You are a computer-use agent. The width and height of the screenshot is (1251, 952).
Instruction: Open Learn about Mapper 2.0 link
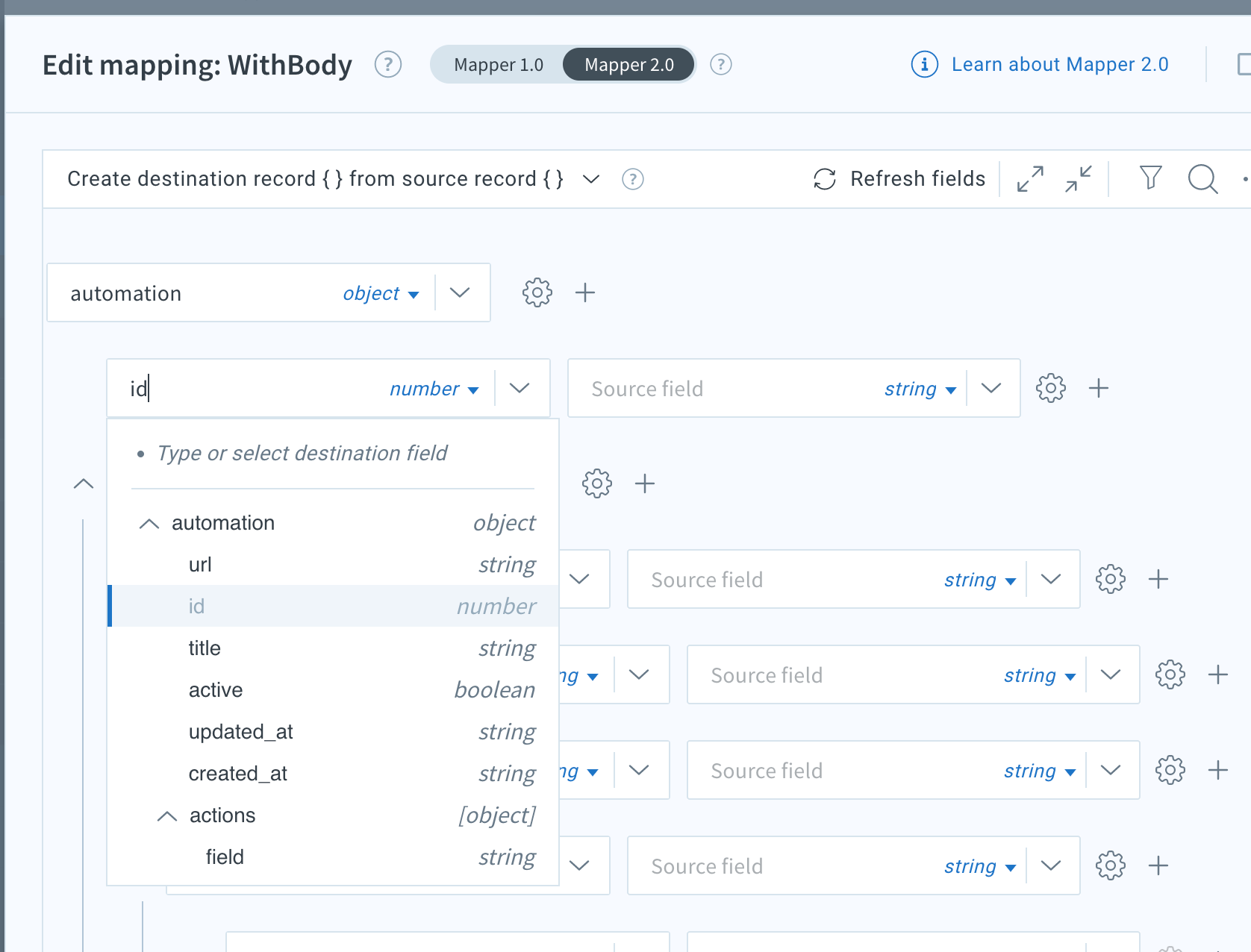click(x=1060, y=65)
